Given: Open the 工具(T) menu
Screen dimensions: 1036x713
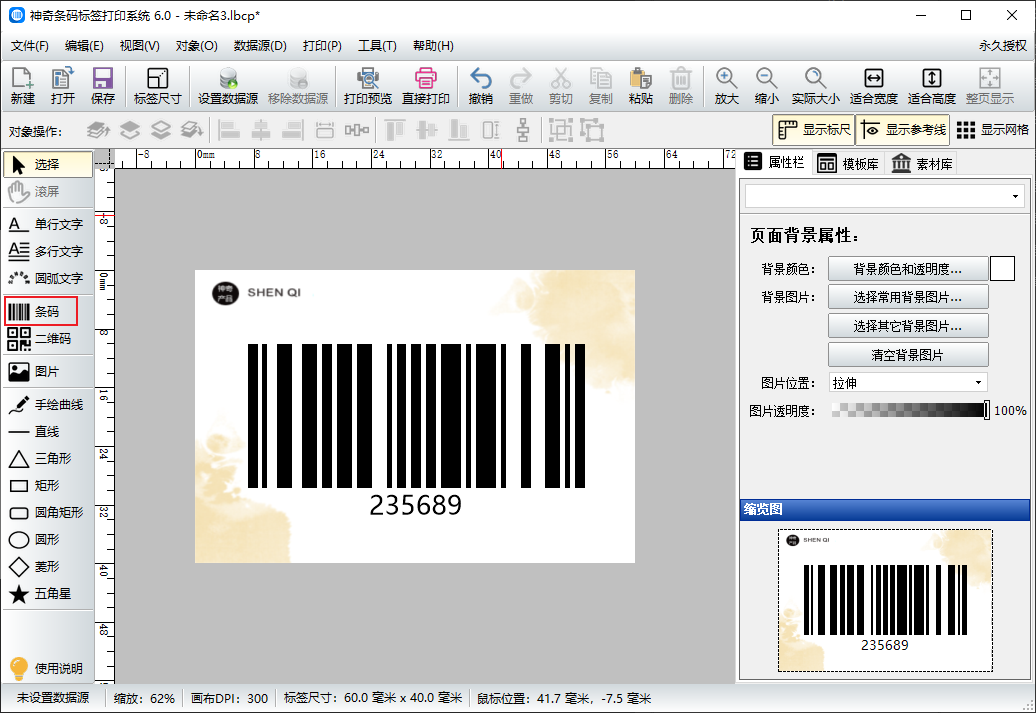Looking at the screenshot, I should (x=377, y=46).
